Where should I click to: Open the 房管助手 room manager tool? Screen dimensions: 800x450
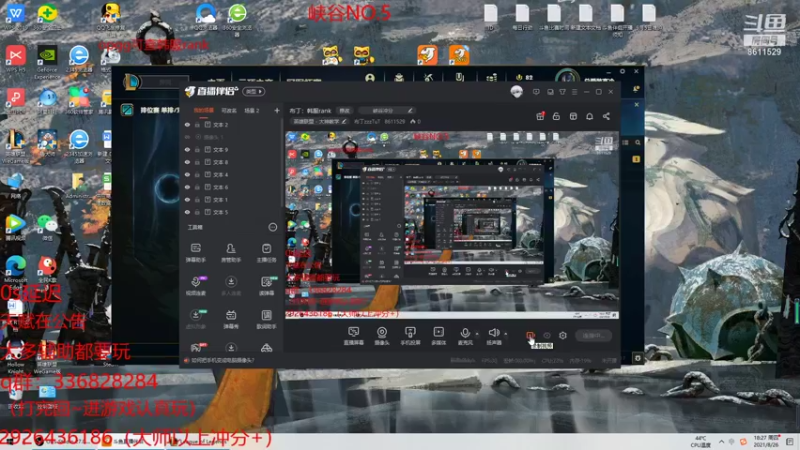point(231,252)
